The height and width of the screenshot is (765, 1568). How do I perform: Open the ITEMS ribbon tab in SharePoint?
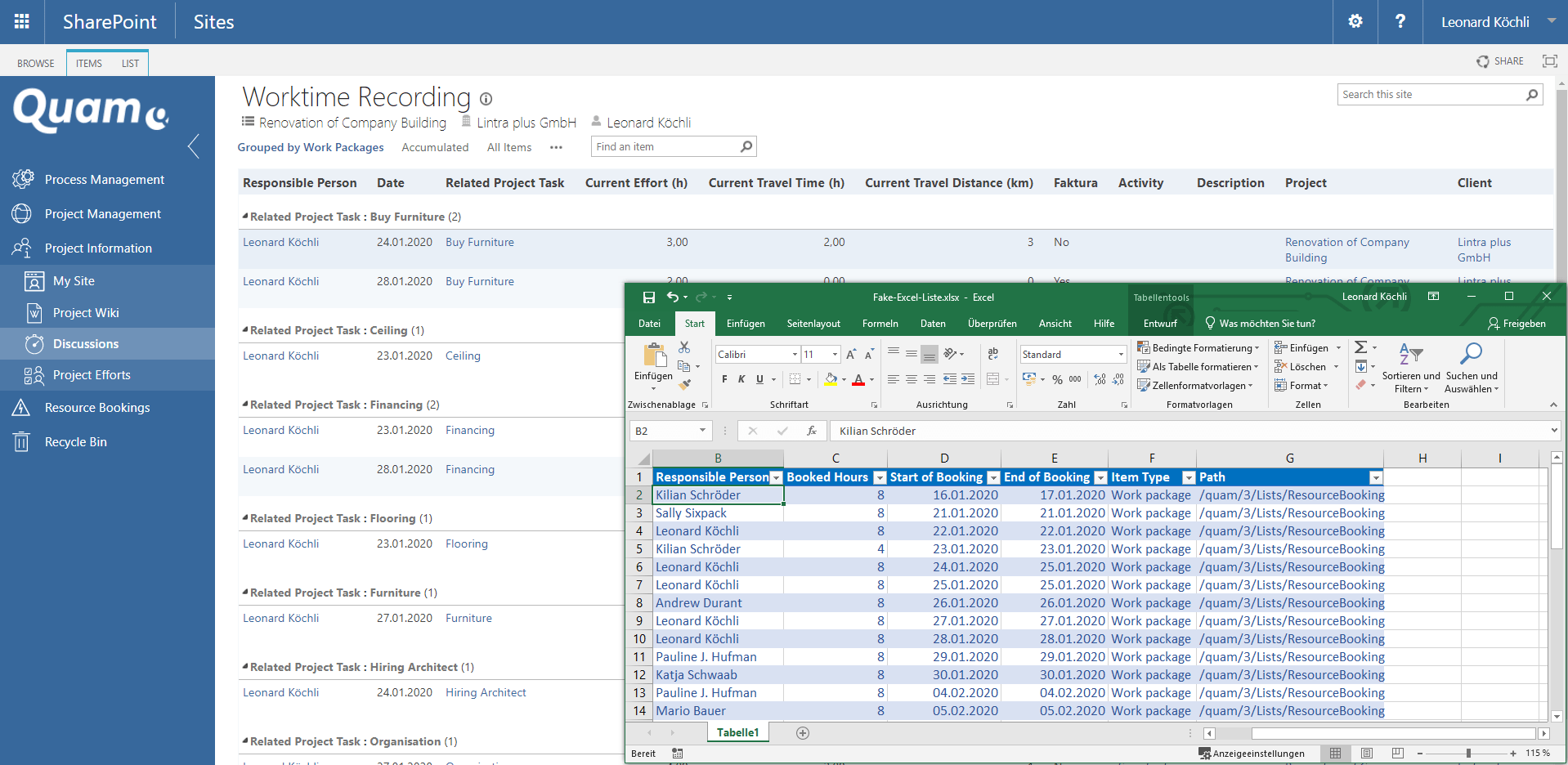[x=89, y=63]
